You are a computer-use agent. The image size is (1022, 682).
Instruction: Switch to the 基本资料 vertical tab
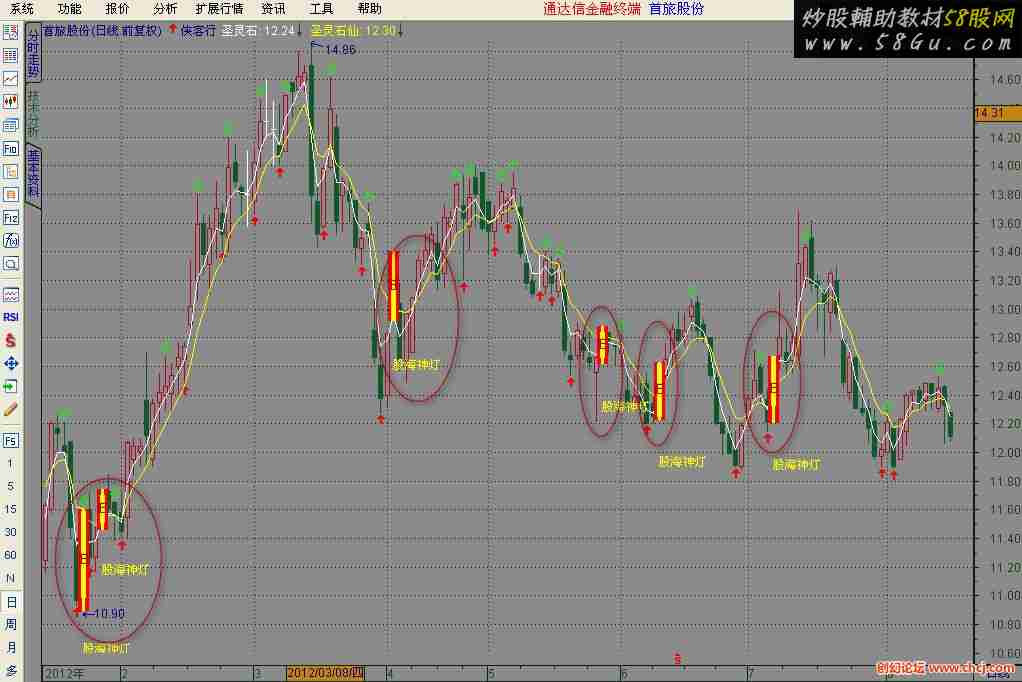33,173
